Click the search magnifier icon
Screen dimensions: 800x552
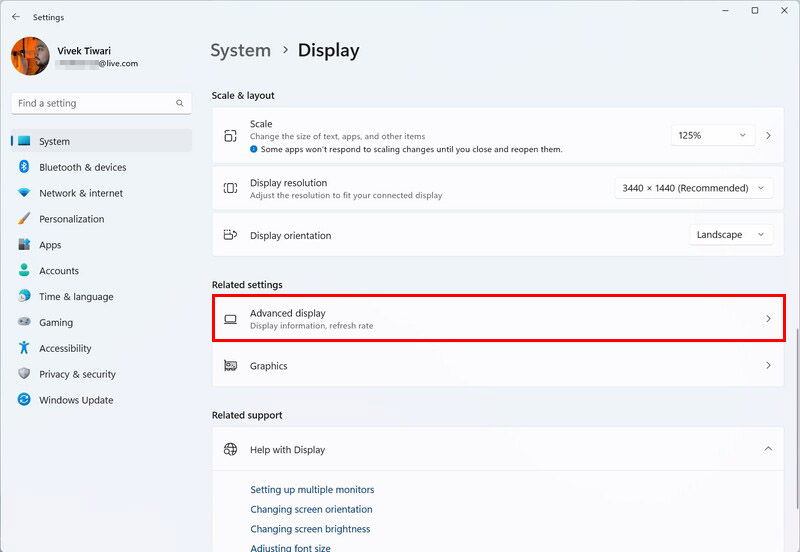[x=180, y=103]
